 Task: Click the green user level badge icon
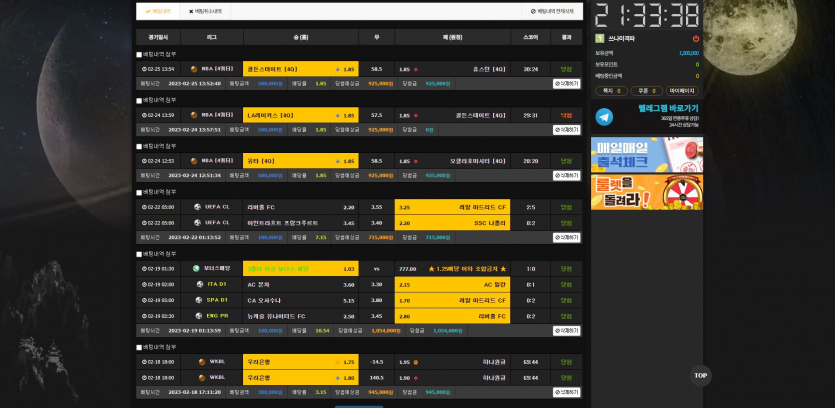[x=600, y=38]
